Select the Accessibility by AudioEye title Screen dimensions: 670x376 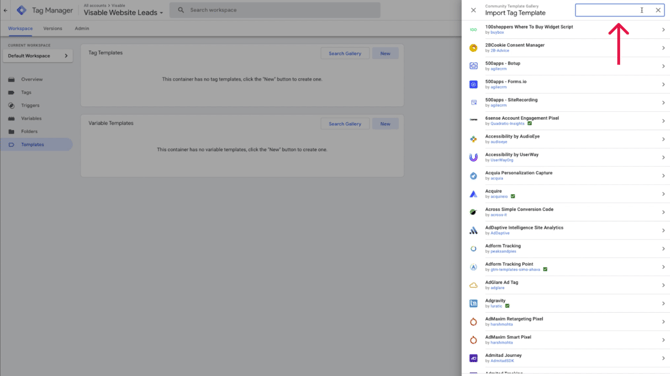(x=512, y=136)
